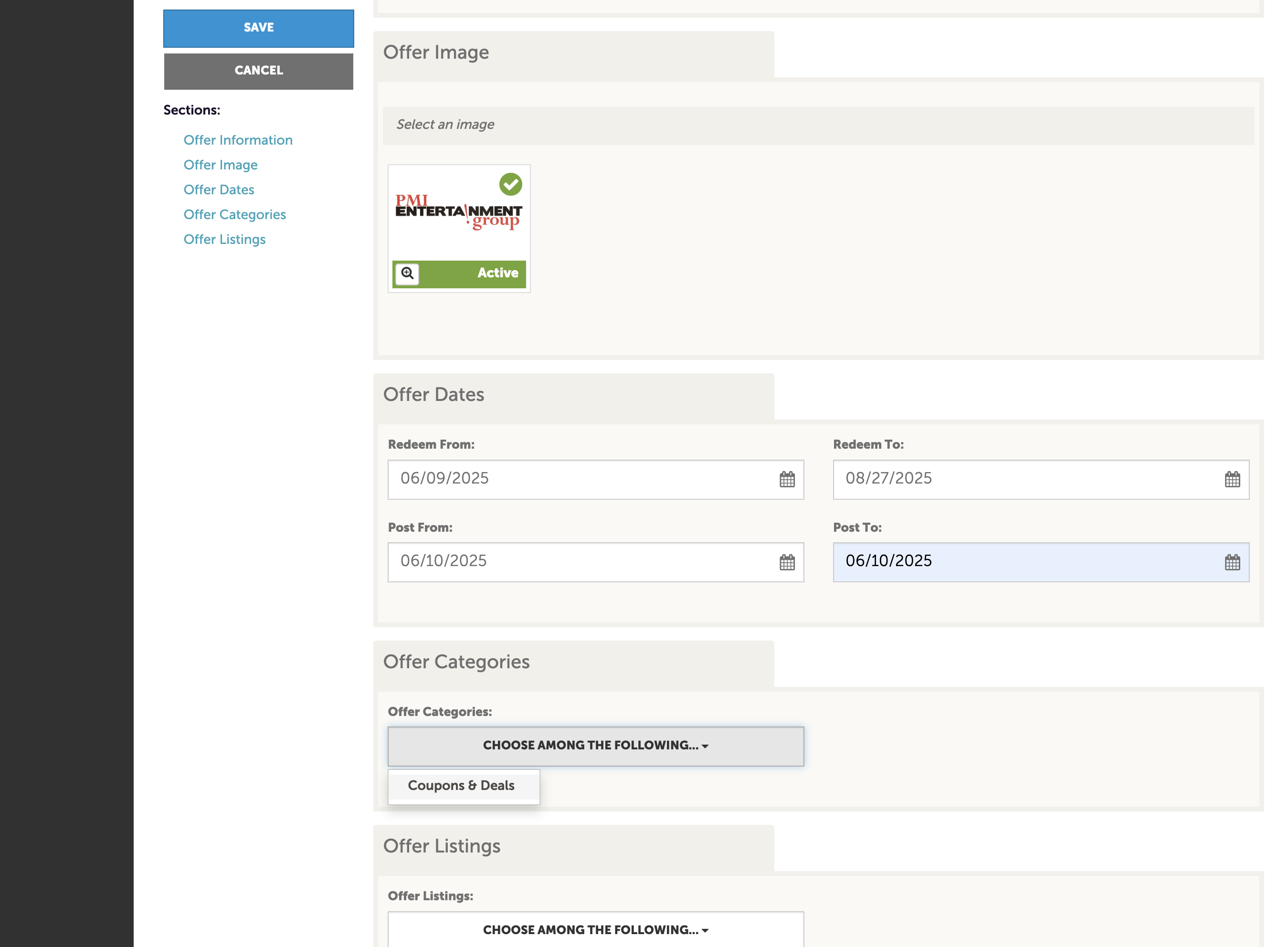
Task: Click the CANCEL button
Action: click(x=259, y=71)
